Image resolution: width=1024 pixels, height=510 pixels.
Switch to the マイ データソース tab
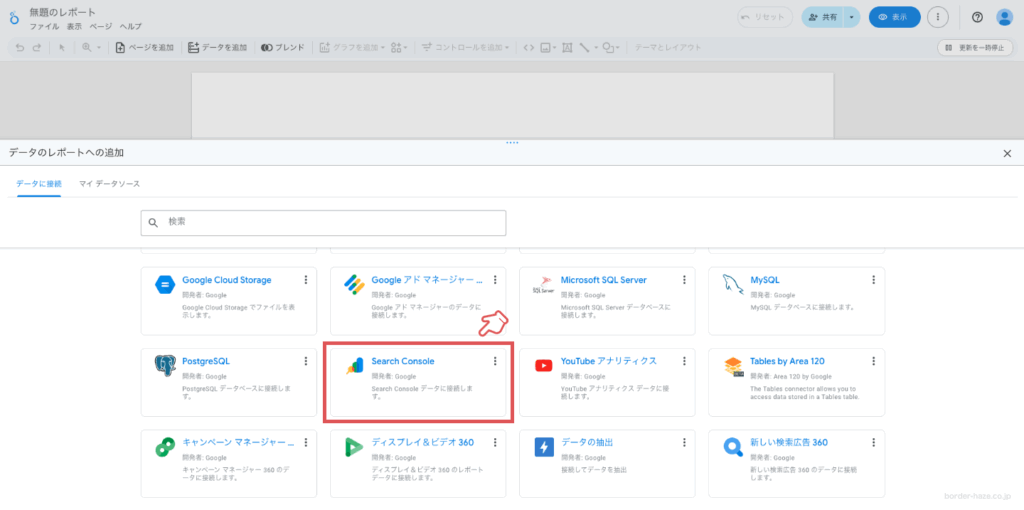click(x=110, y=184)
